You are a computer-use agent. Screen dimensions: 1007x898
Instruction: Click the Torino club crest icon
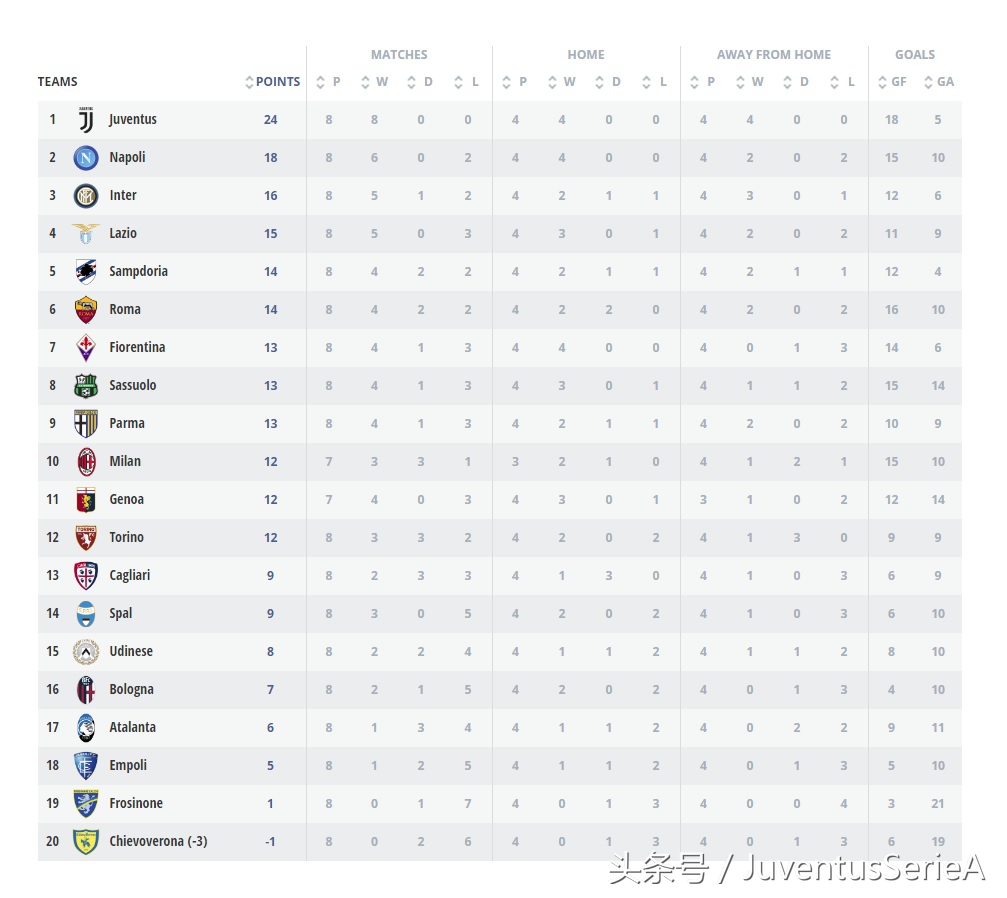[86, 538]
